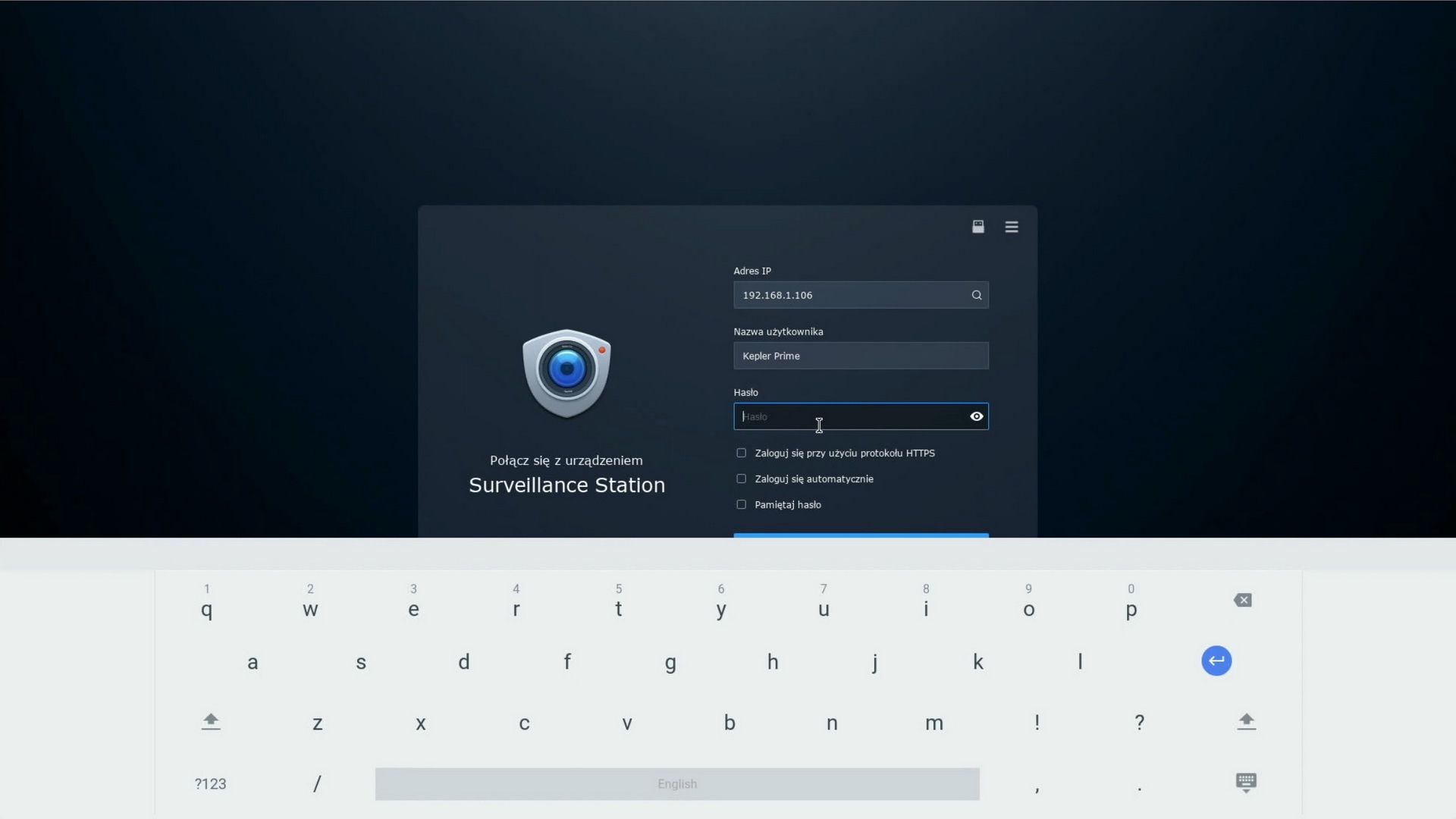Tap the period key on keyboard

(1139, 789)
